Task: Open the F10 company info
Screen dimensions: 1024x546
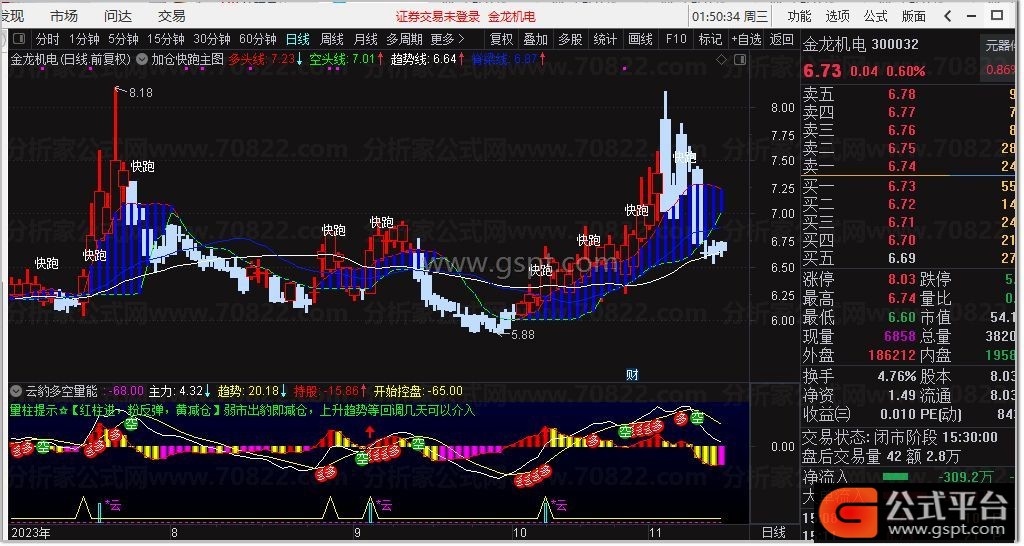Action: [x=676, y=39]
